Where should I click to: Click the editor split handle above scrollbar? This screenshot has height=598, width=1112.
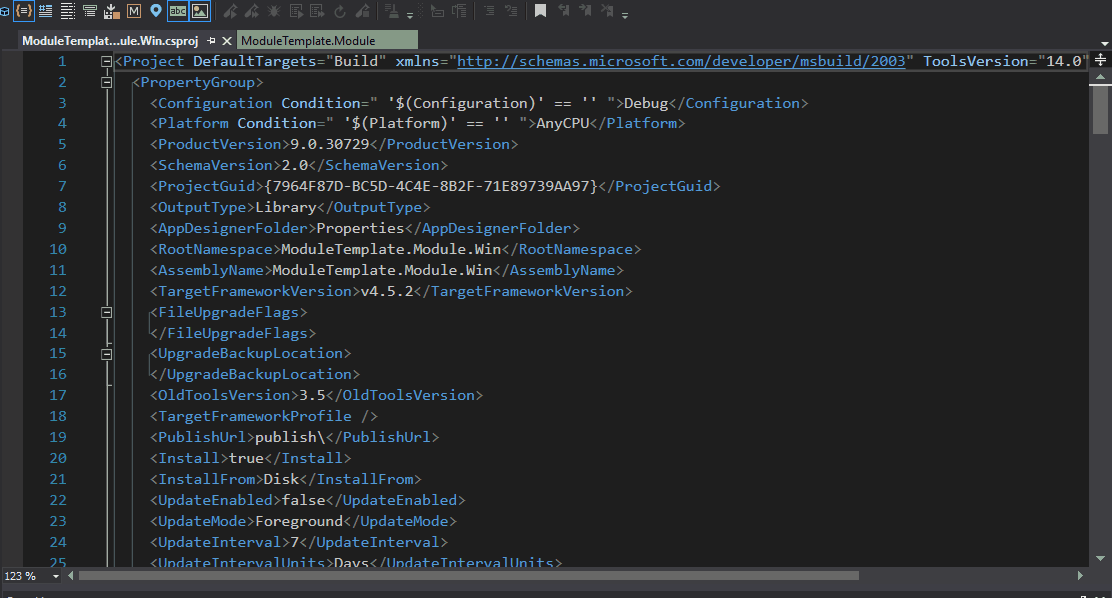pyautogui.click(x=1100, y=60)
